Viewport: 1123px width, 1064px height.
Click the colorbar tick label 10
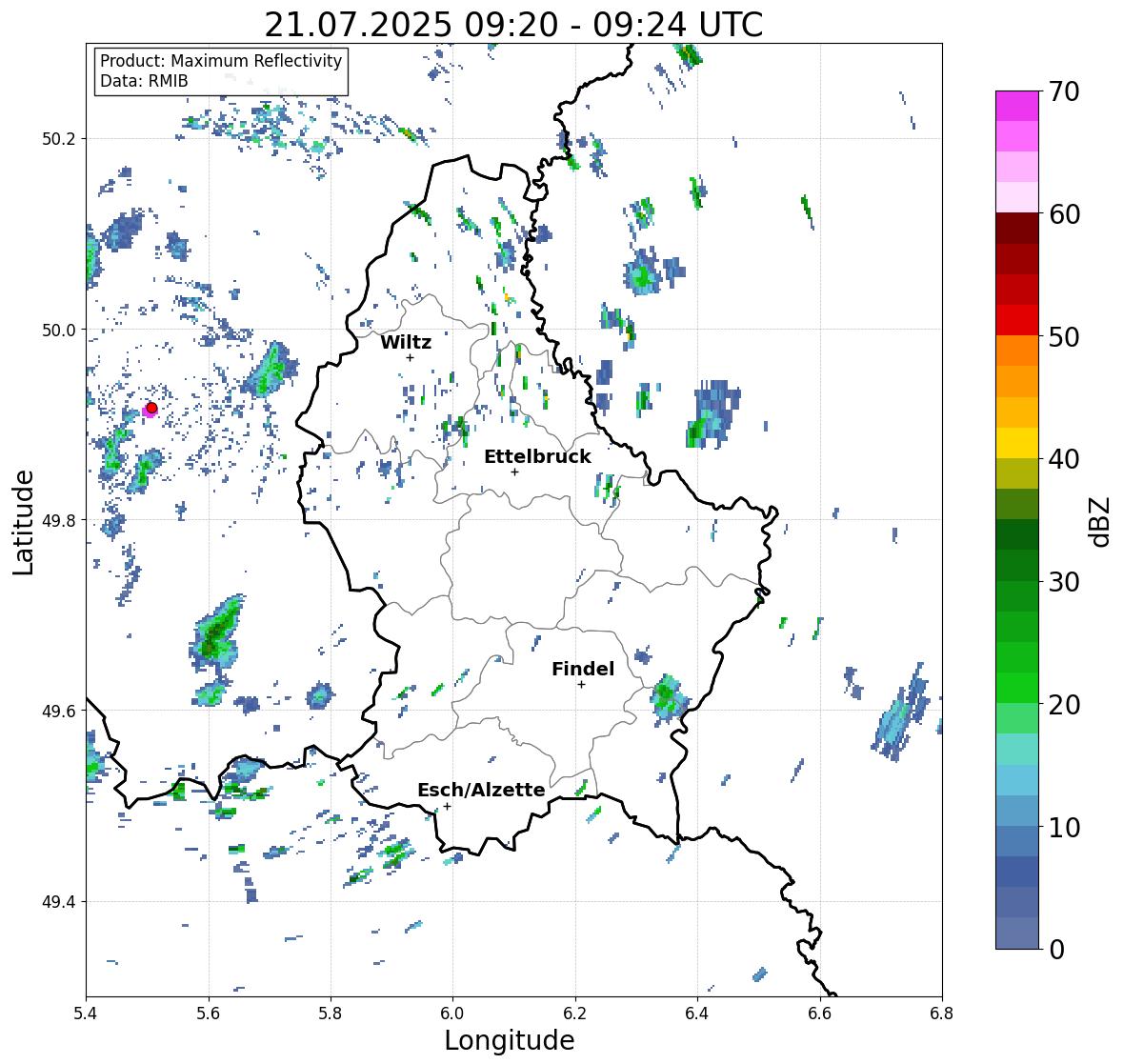click(x=1064, y=827)
